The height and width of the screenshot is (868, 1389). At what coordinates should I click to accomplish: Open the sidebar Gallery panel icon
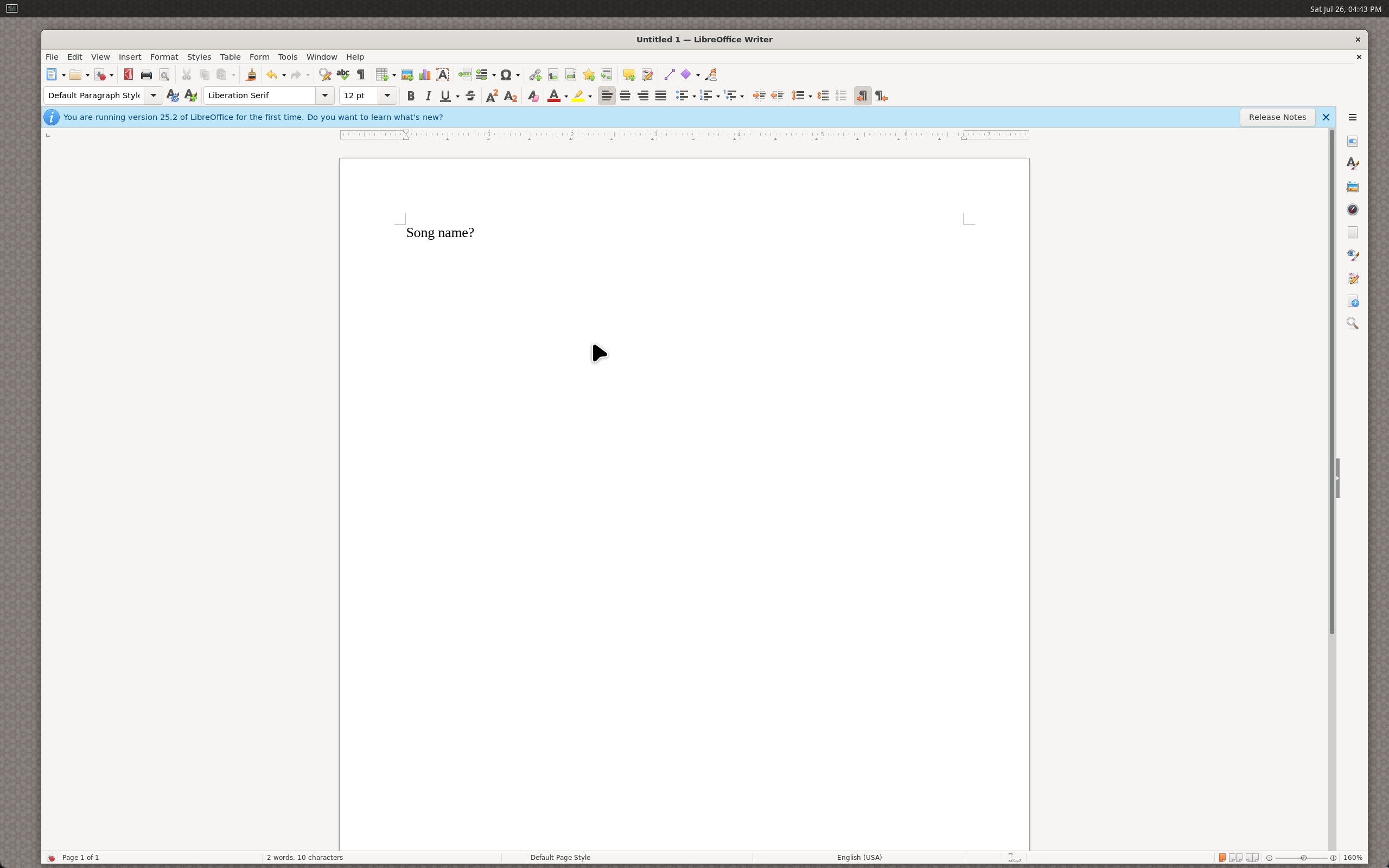pyautogui.click(x=1352, y=187)
